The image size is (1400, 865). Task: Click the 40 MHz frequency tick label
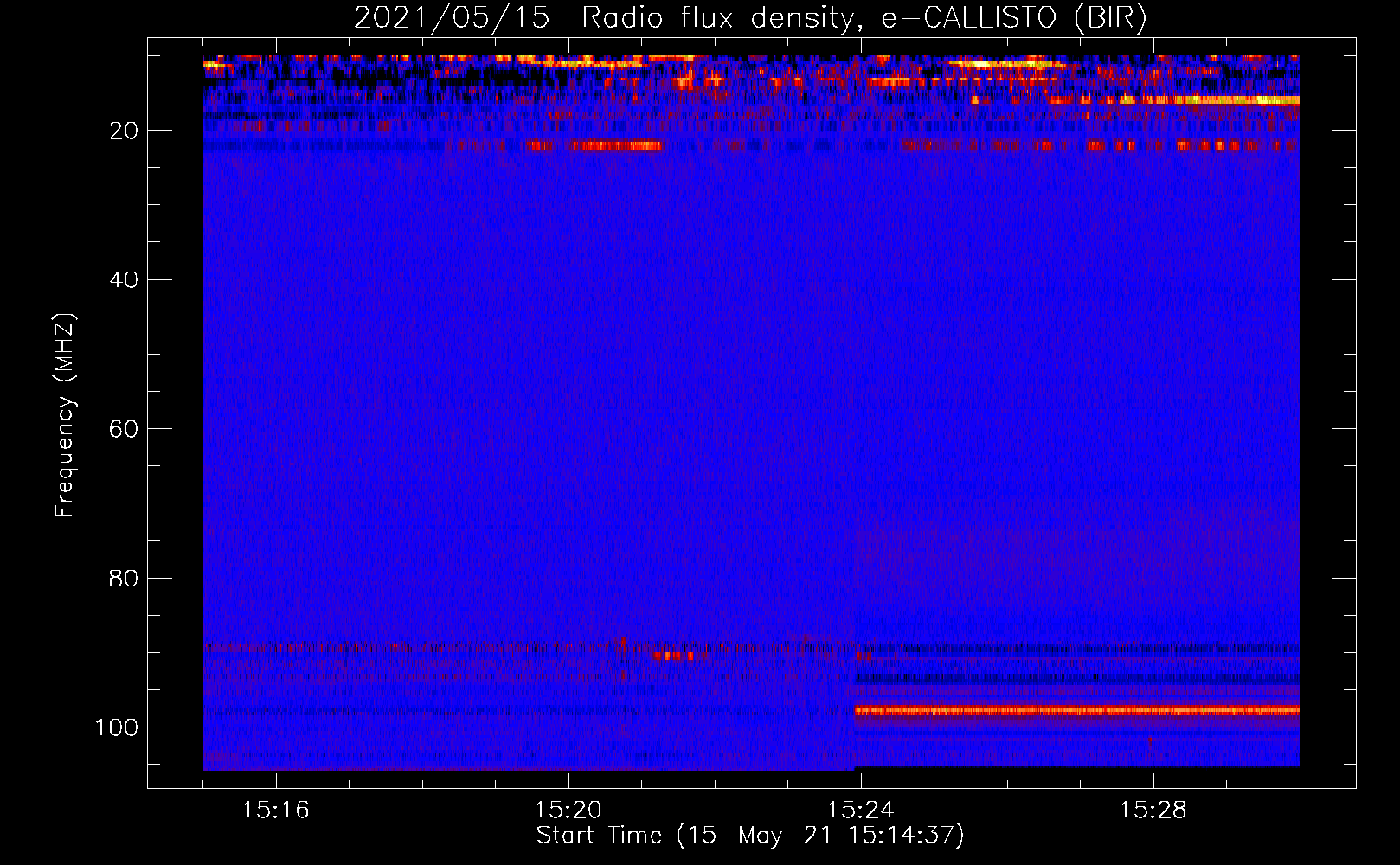coord(124,280)
